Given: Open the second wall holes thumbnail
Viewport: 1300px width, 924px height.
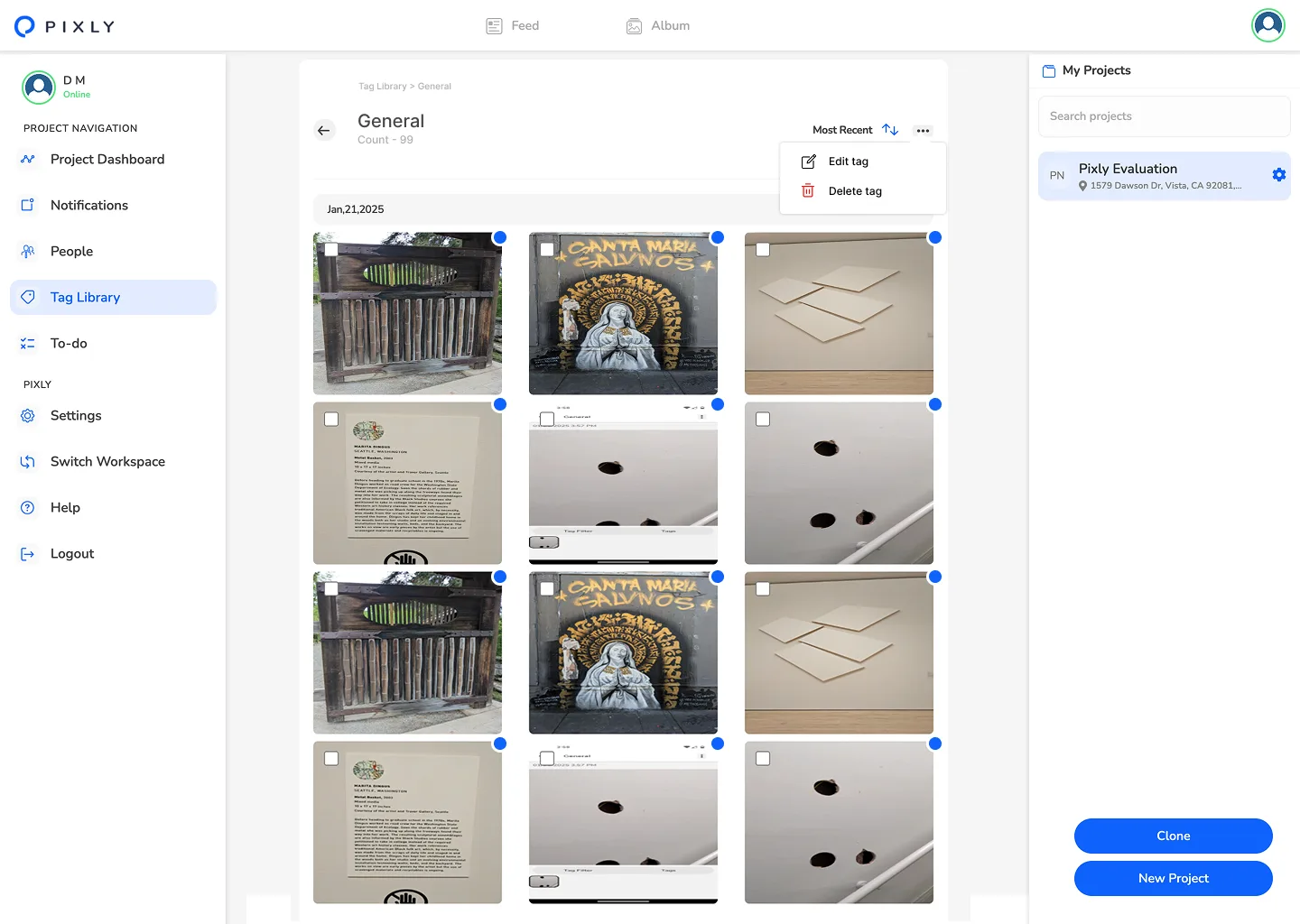Looking at the screenshot, I should [x=839, y=823].
